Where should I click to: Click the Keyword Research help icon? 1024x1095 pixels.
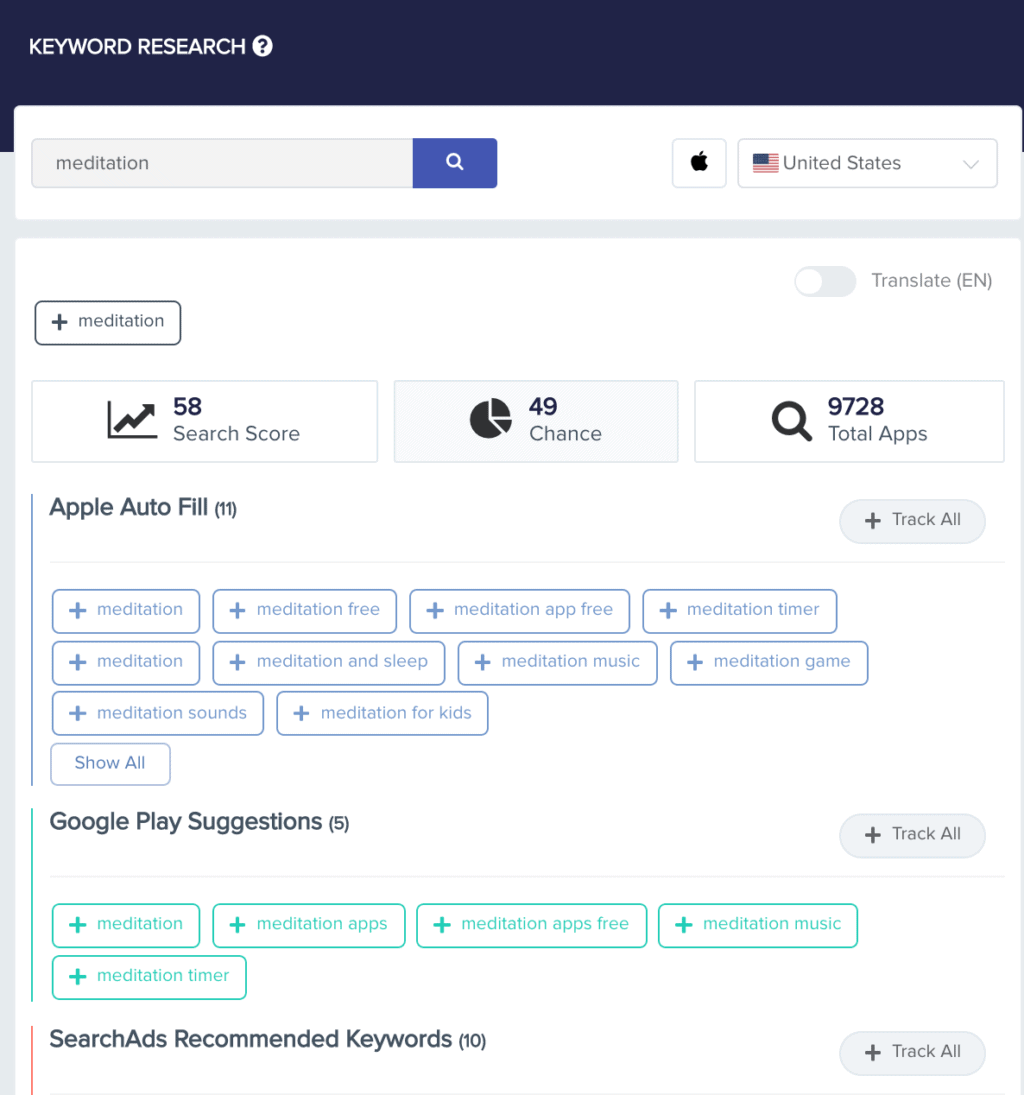(x=262, y=46)
